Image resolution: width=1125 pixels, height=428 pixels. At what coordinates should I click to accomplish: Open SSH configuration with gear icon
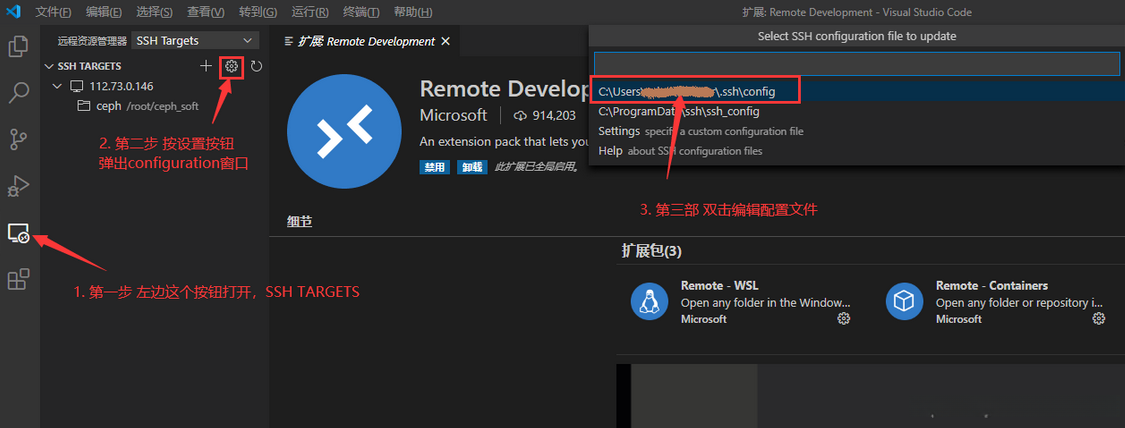click(231, 66)
